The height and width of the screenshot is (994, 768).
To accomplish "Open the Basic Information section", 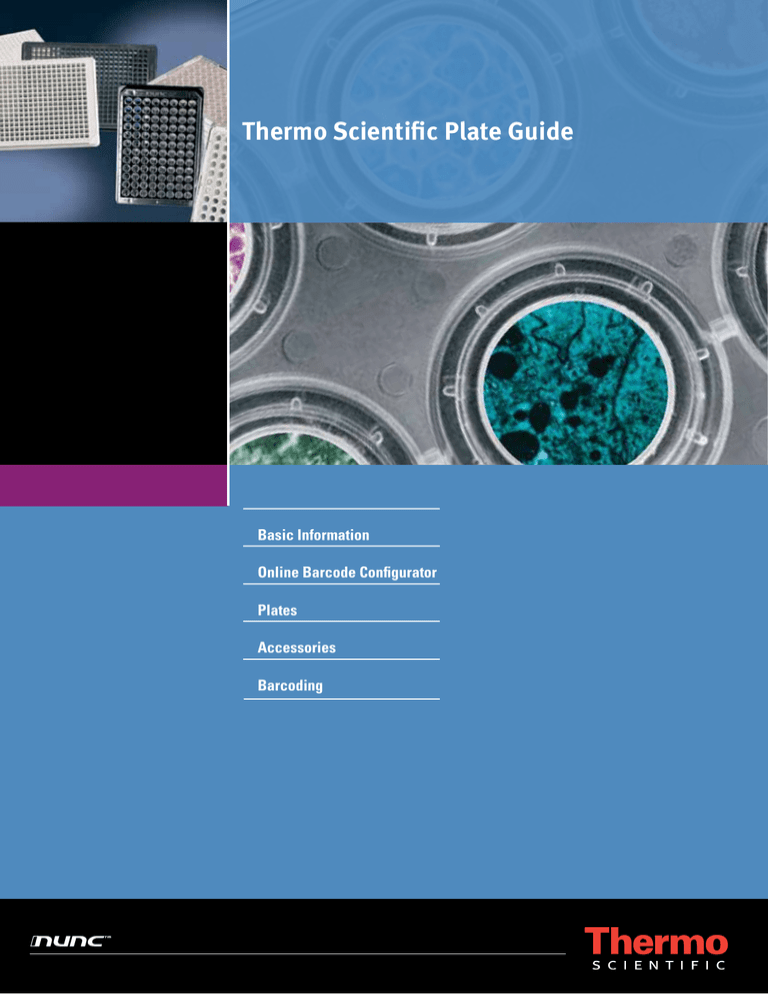I will (313, 535).
